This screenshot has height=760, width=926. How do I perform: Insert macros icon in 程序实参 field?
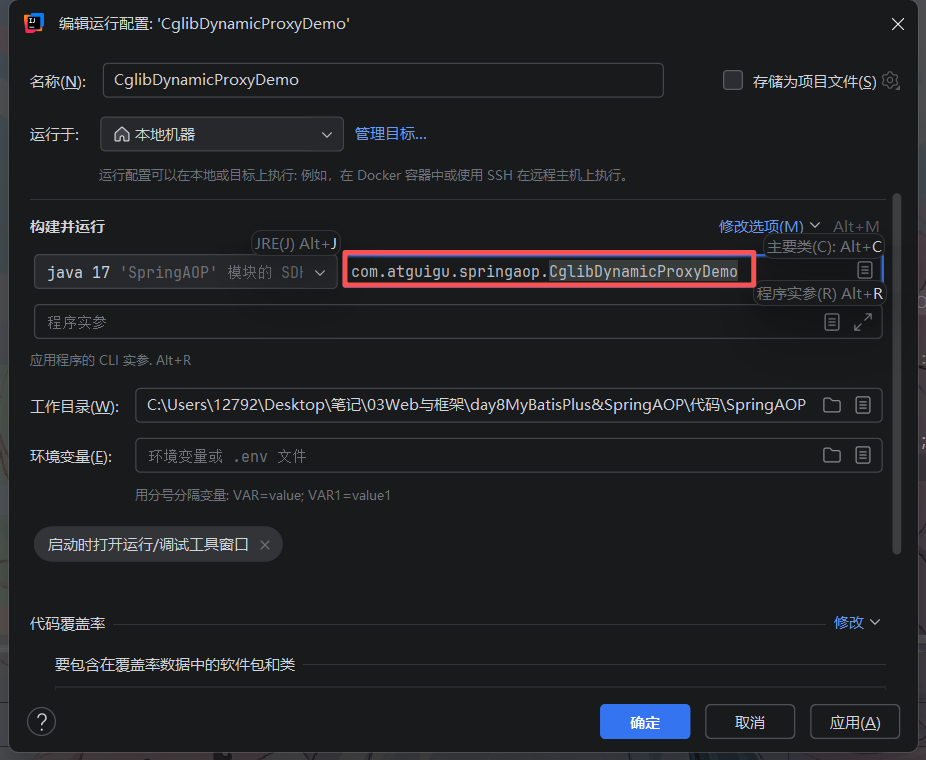[x=832, y=322]
